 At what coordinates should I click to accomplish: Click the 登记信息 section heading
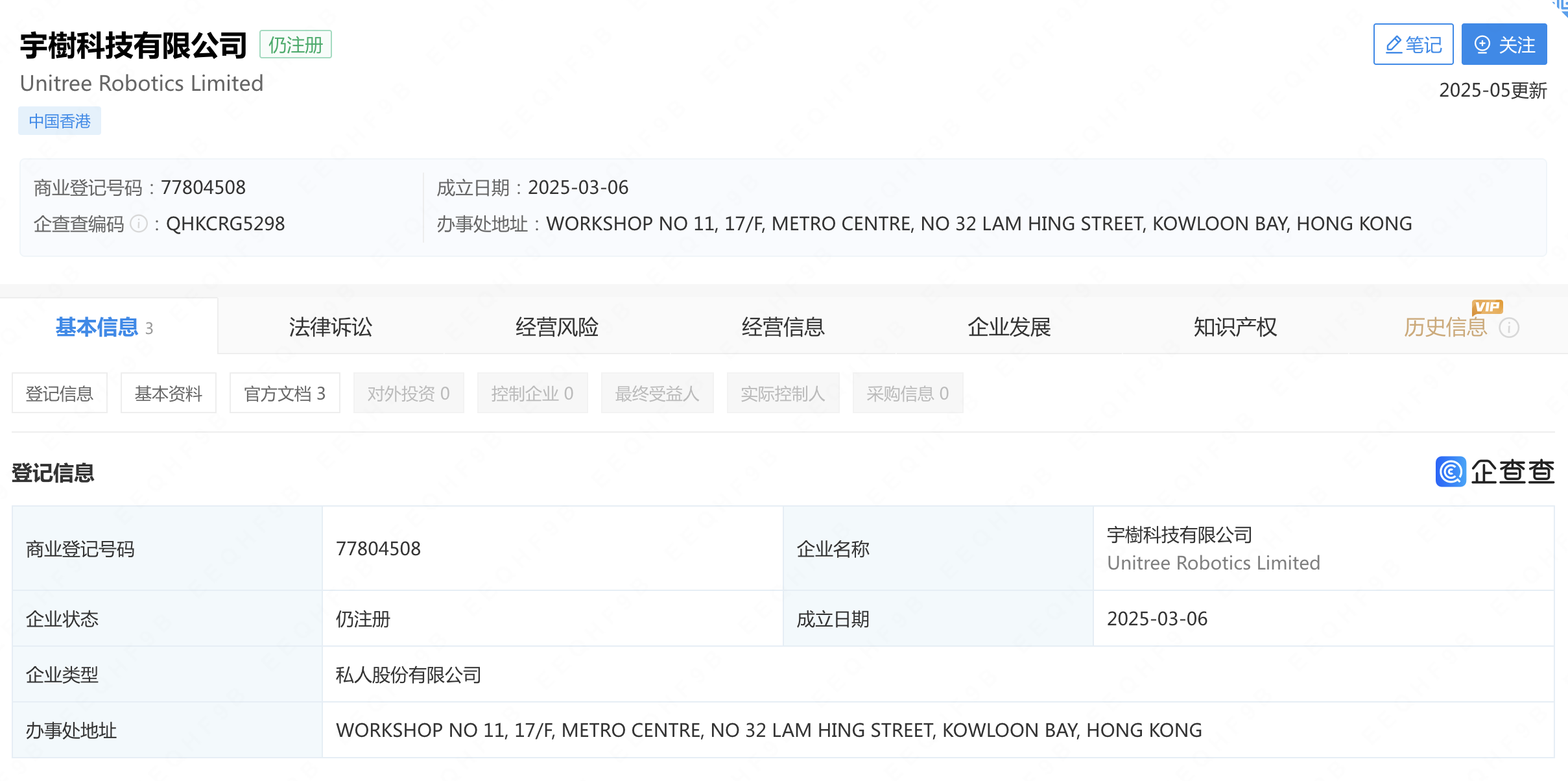point(53,473)
